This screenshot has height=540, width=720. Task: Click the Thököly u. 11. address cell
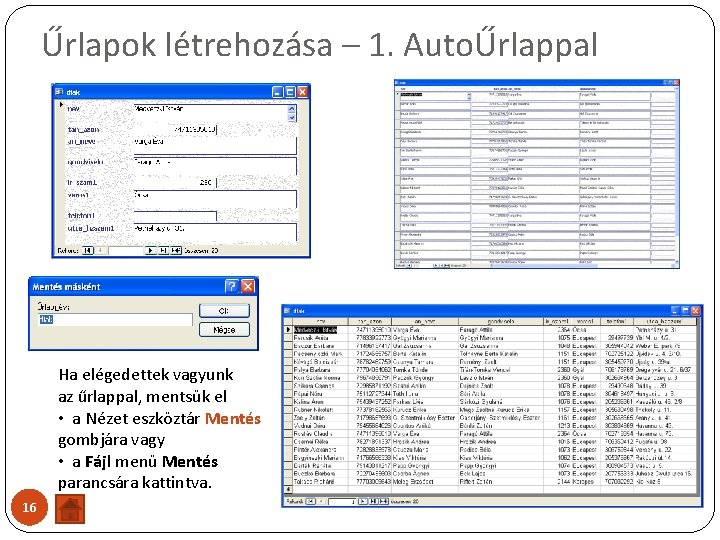click(x=665, y=410)
